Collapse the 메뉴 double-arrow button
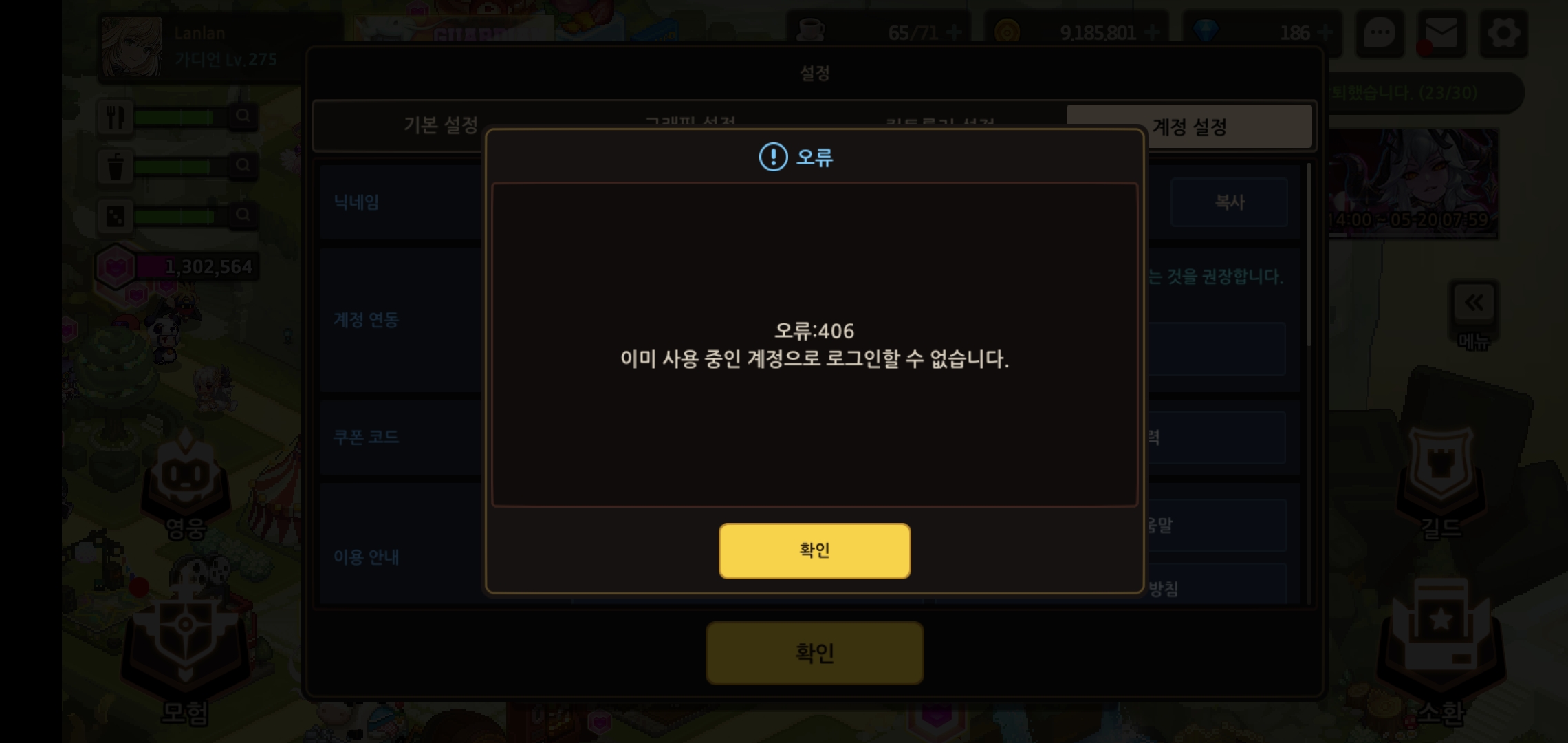This screenshot has width=1568, height=743. tap(1473, 303)
